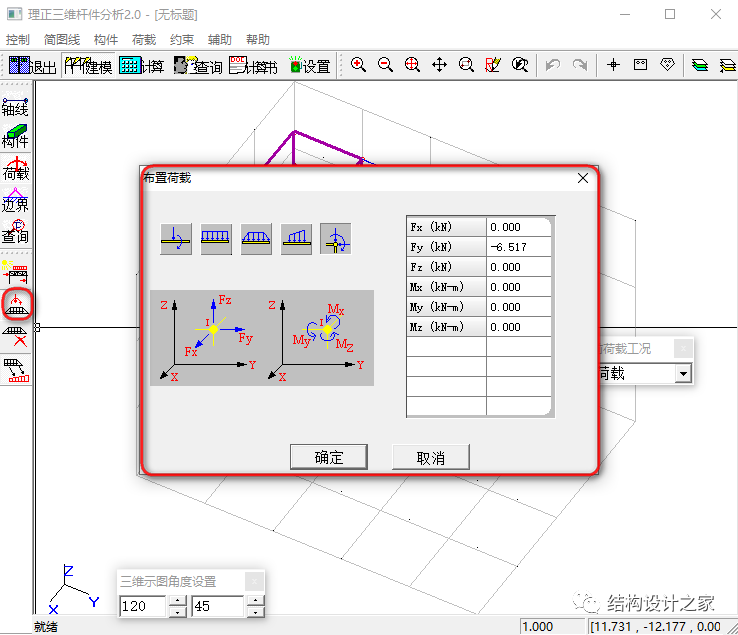This screenshot has width=738, height=635.
Task: Open the 辅助 menu
Action: (x=220, y=40)
